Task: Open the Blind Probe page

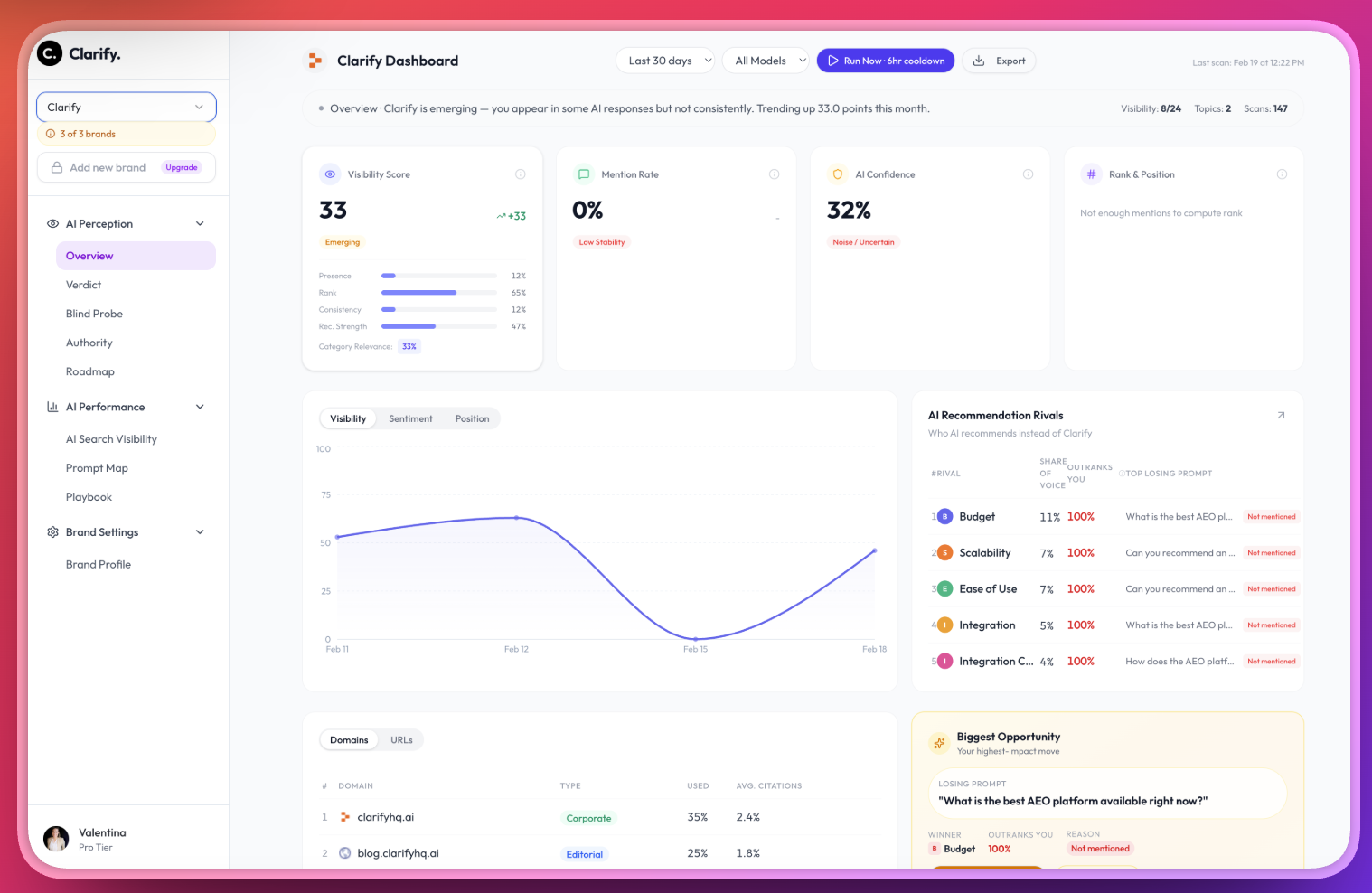Action: 94,314
